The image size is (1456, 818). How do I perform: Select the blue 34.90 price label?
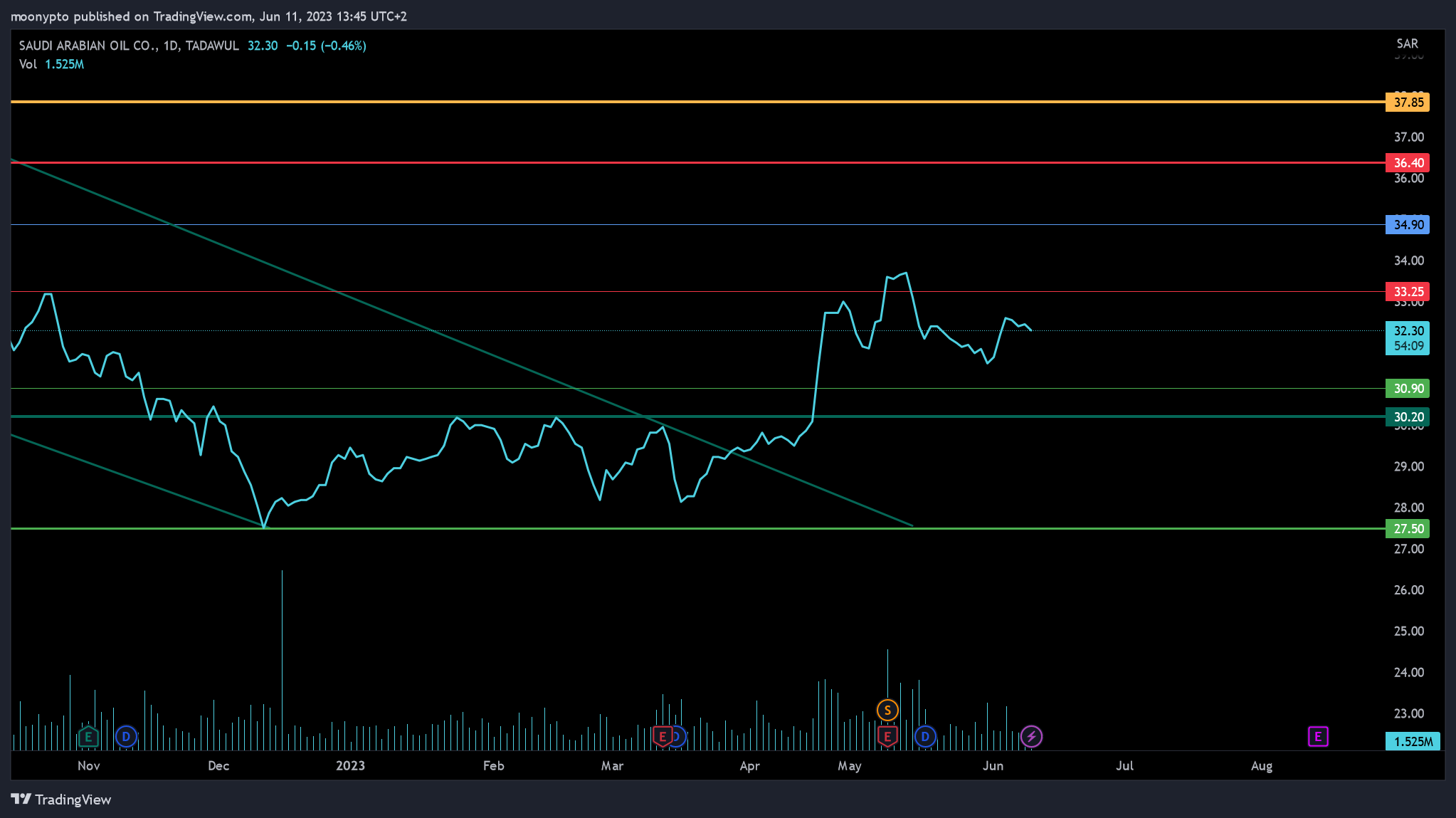[x=1408, y=225]
